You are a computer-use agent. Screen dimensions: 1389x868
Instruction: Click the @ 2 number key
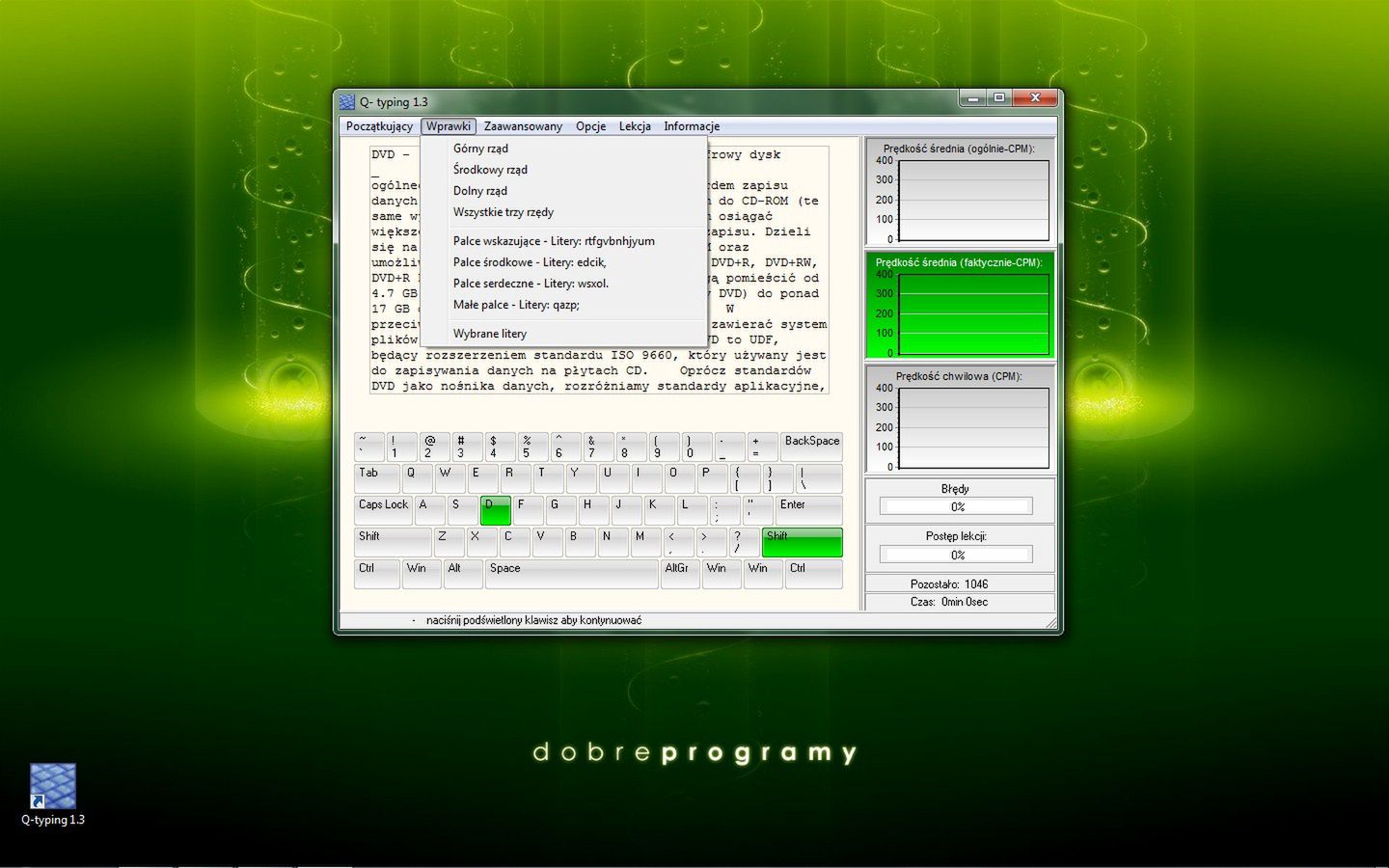tap(434, 447)
